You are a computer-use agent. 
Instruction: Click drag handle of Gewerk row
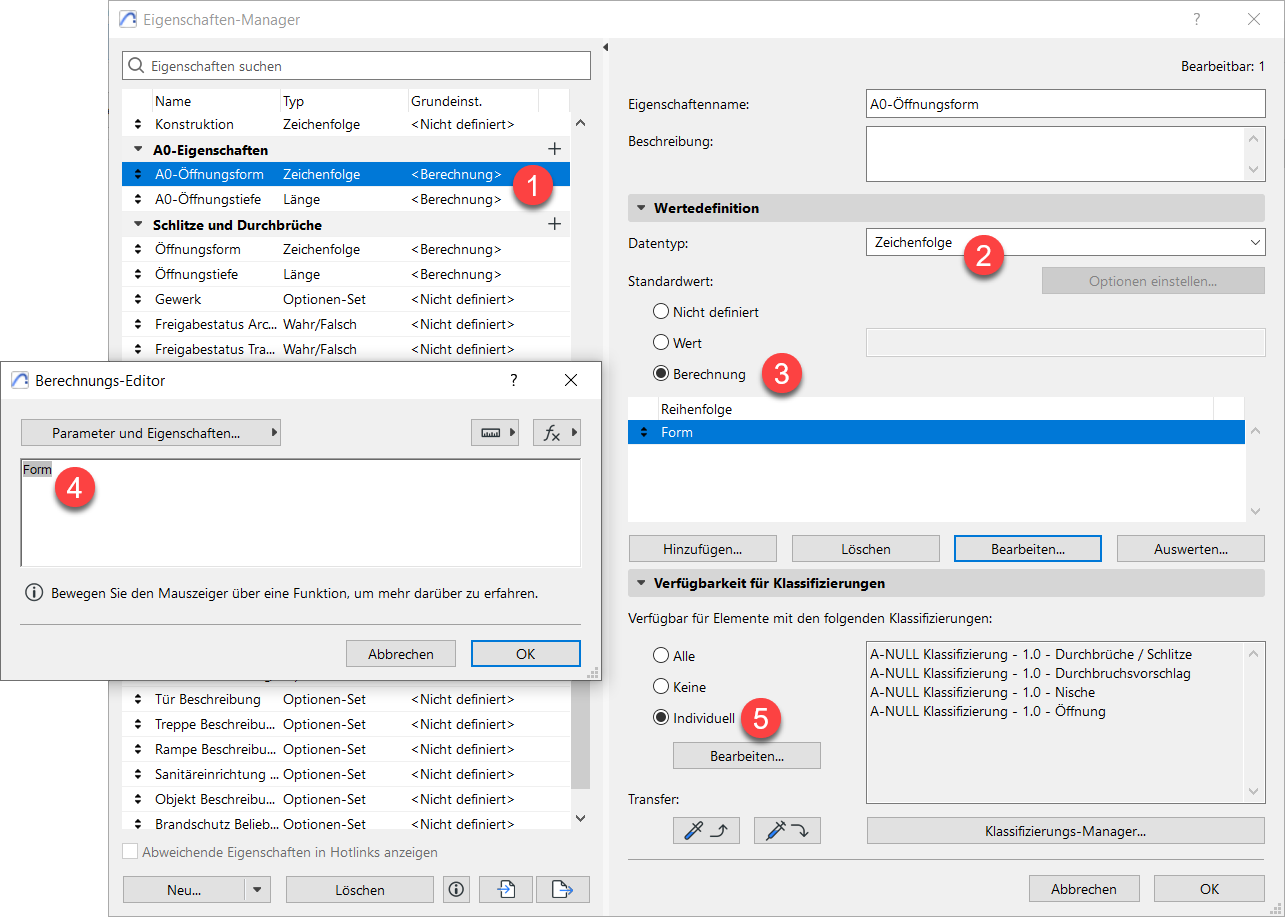click(138, 299)
